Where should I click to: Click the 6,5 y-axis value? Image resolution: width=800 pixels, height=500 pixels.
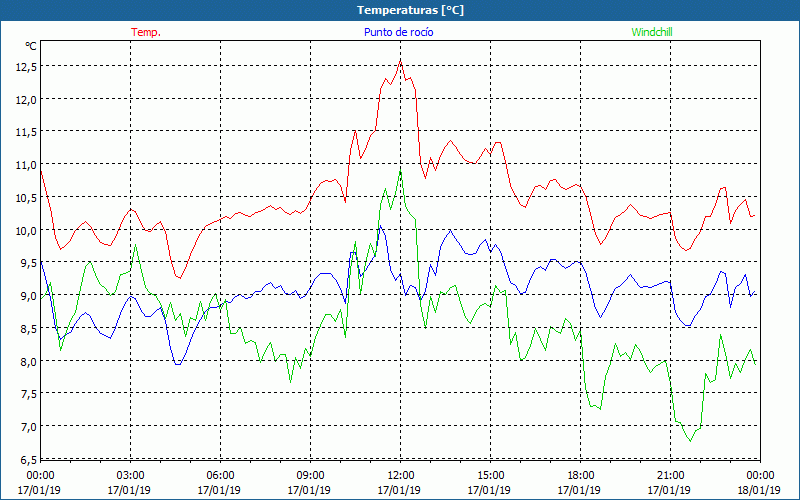tap(29, 460)
